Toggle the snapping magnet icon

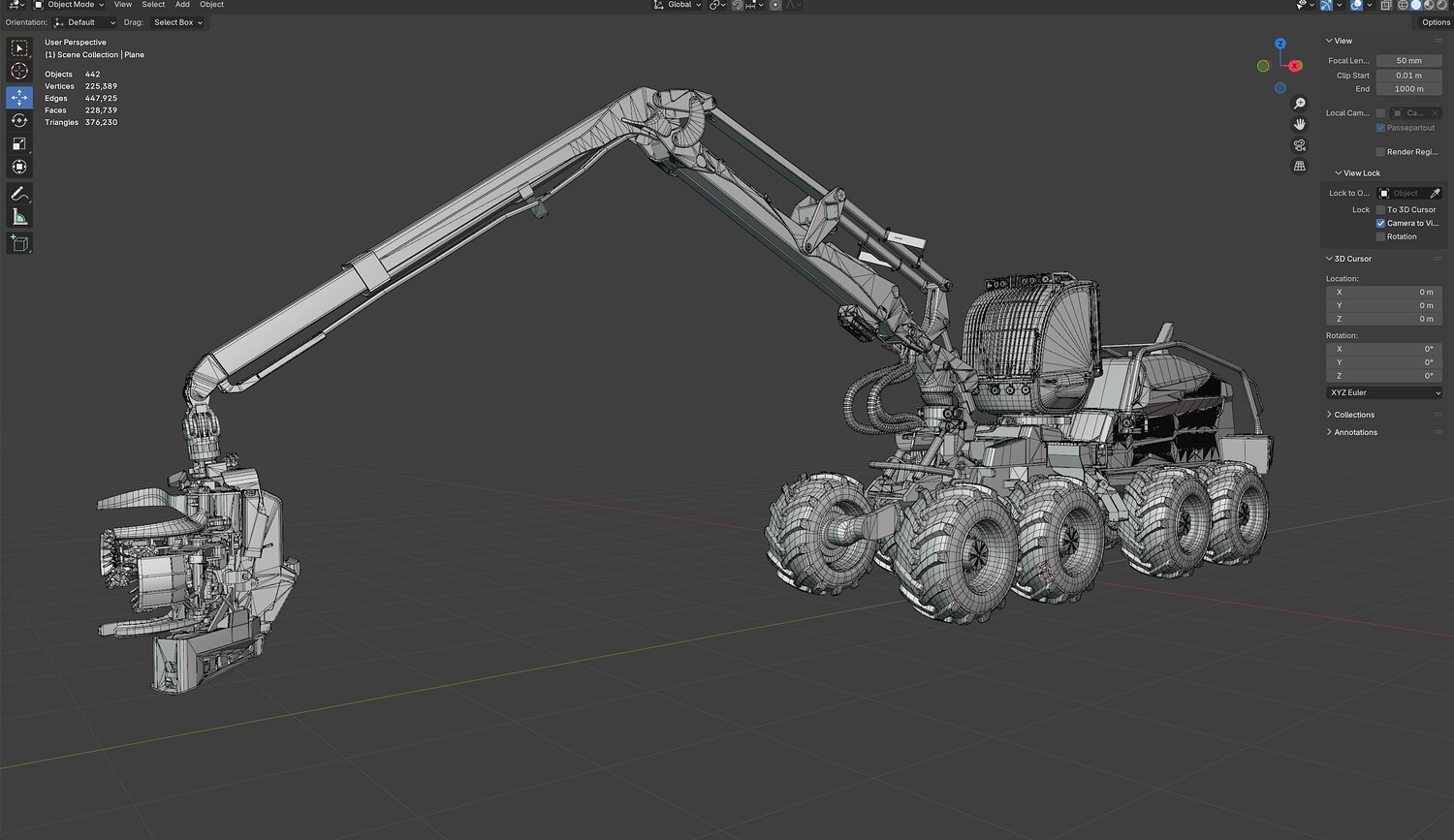pyautogui.click(x=738, y=5)
